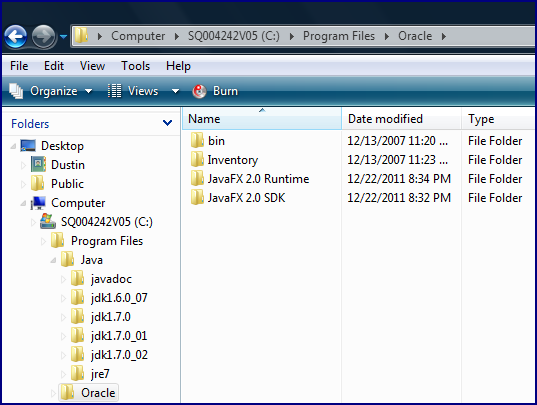Select the Inventory folder icon

[x=197, y=159]
